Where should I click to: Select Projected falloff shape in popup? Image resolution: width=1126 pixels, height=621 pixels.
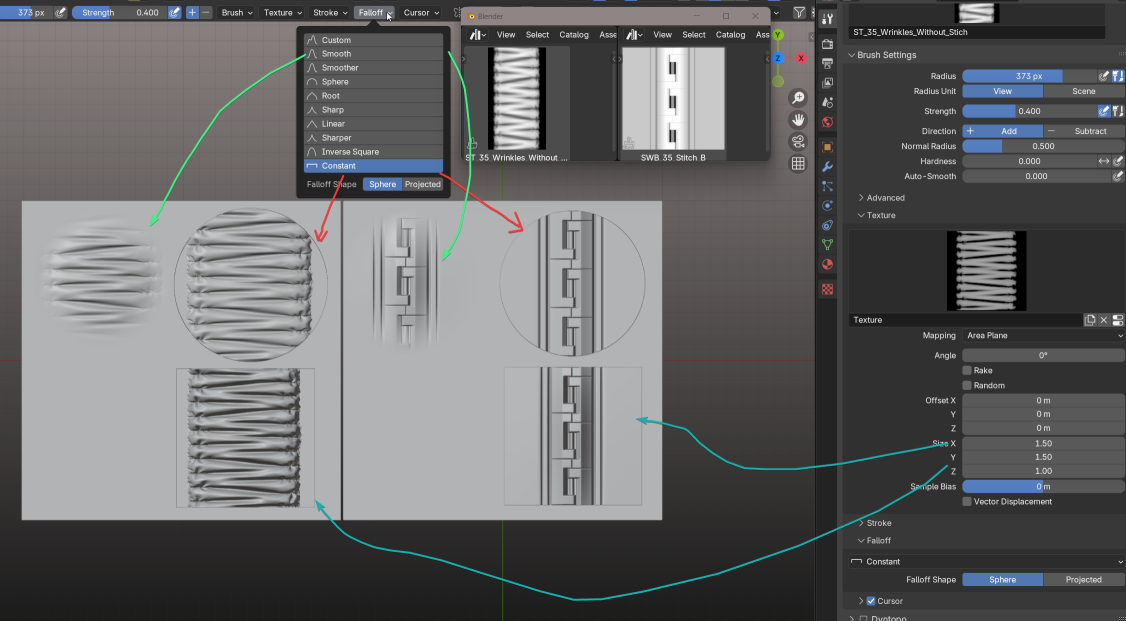422,185
